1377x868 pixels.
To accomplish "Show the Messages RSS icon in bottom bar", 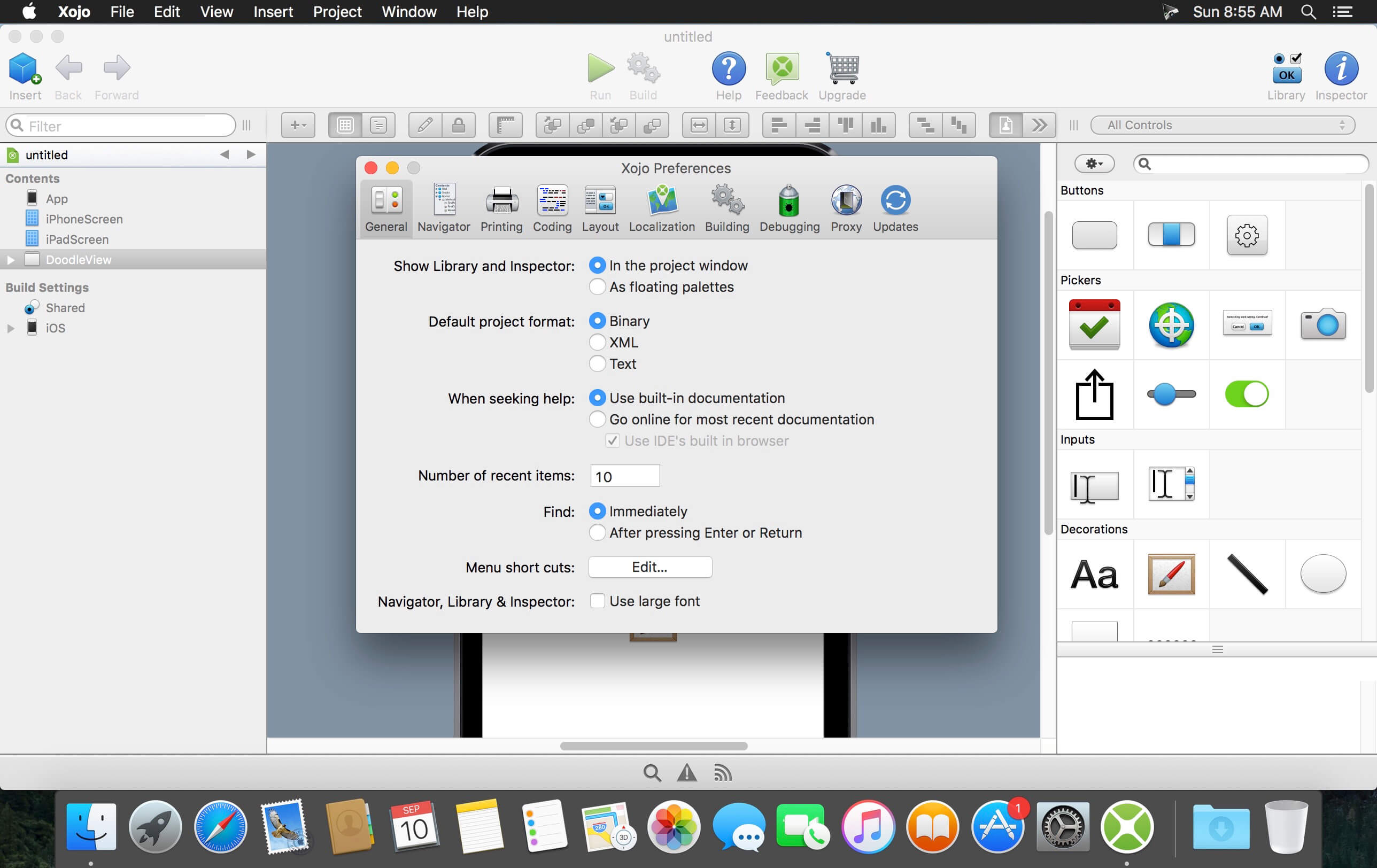I will click(722, 773).
